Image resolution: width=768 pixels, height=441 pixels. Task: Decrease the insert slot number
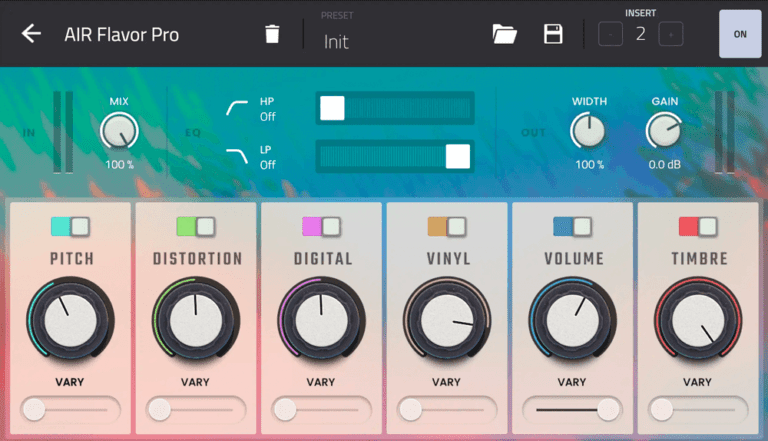pos(609,34)
